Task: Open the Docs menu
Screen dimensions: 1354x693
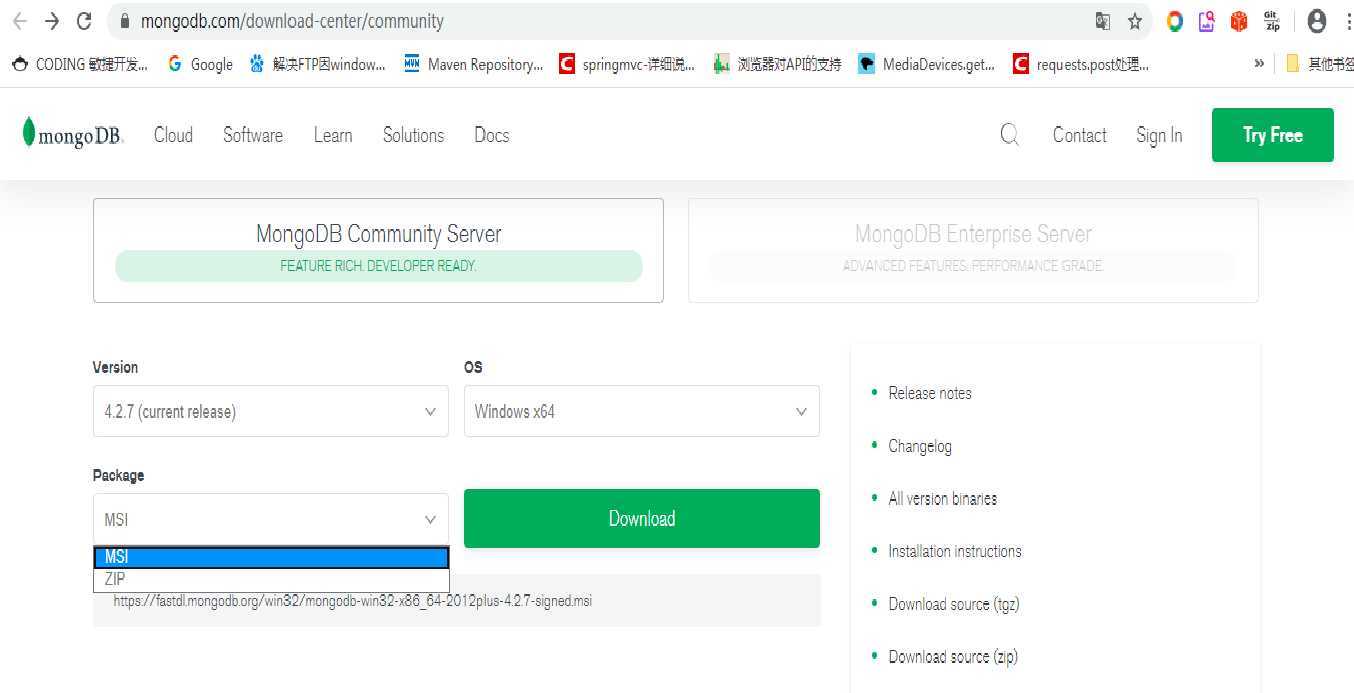Action: click(492, 135)
